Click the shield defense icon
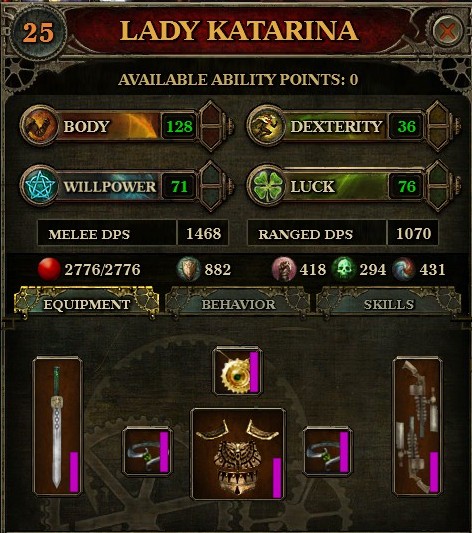 [189, 269]
